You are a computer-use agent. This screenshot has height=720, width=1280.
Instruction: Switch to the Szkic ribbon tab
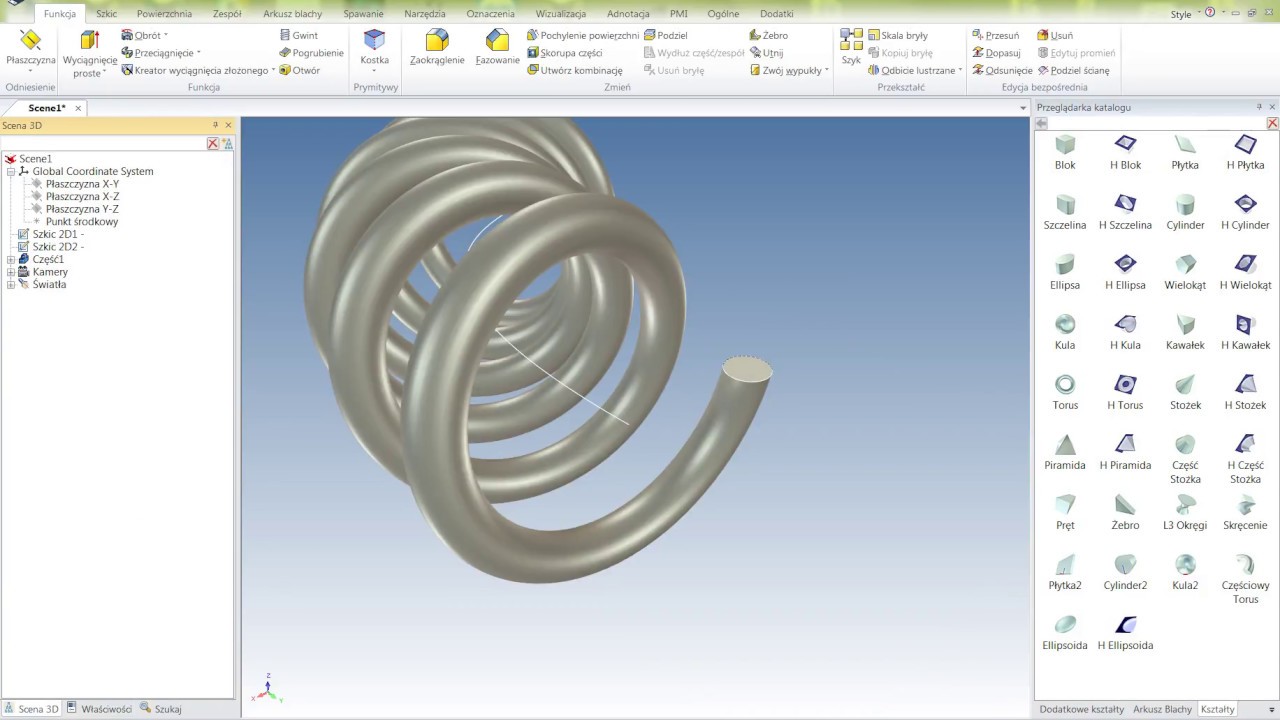coord(106,14)
